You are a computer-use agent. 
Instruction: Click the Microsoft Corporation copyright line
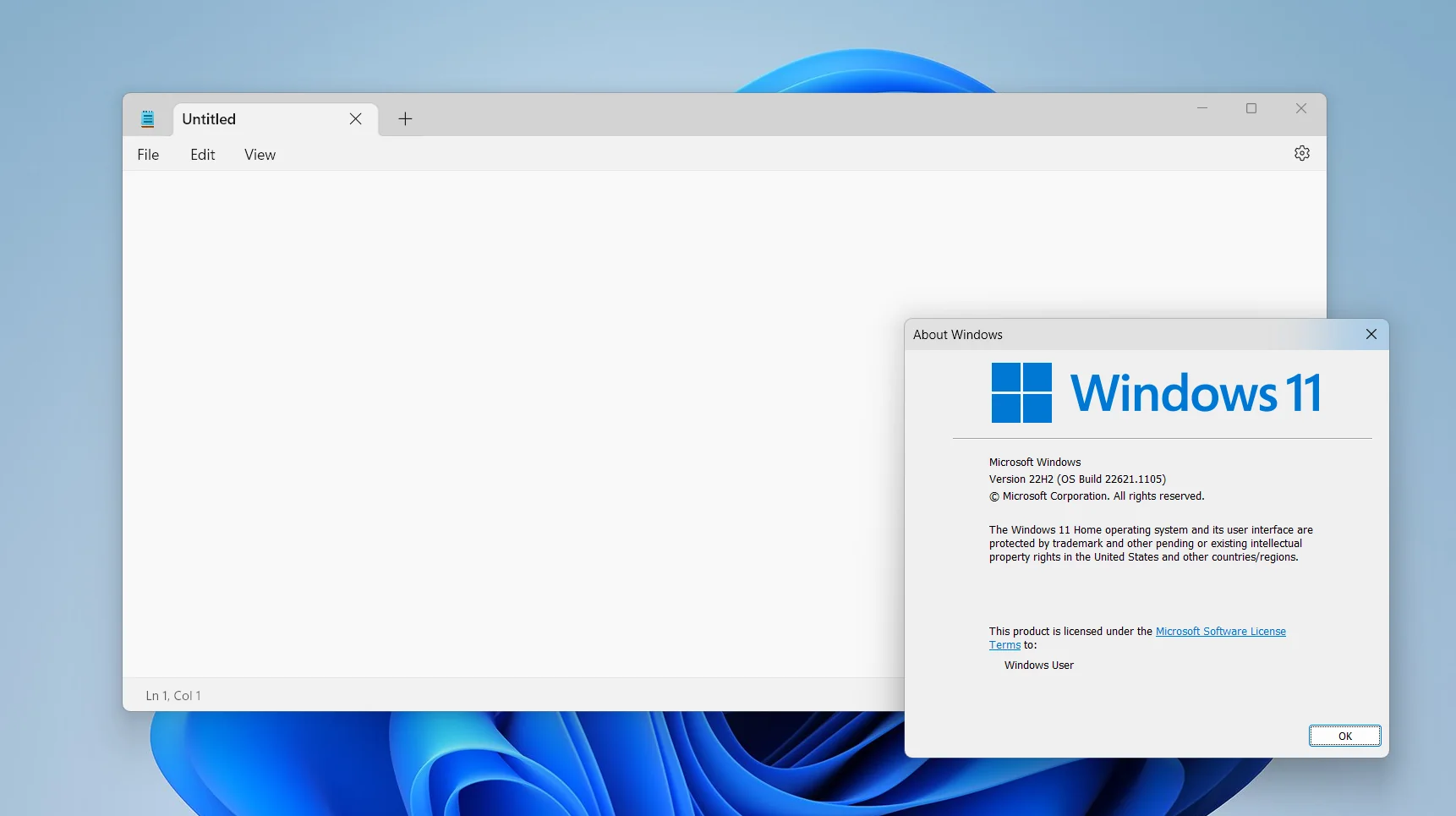tap(1097, 496)
